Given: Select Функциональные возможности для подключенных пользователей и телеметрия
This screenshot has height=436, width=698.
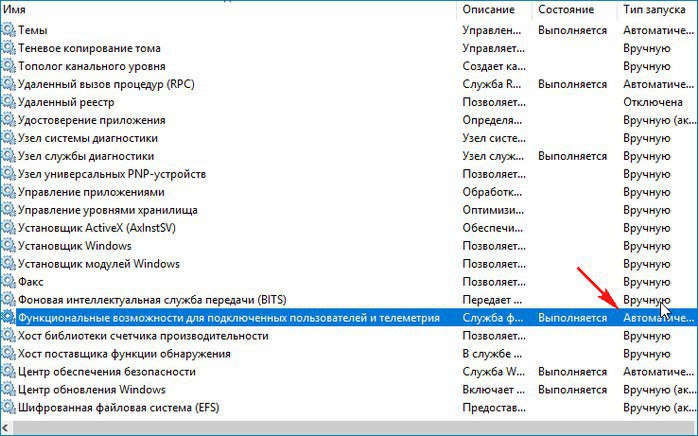Looking at the screenshot, I should [x=229, y=318].
